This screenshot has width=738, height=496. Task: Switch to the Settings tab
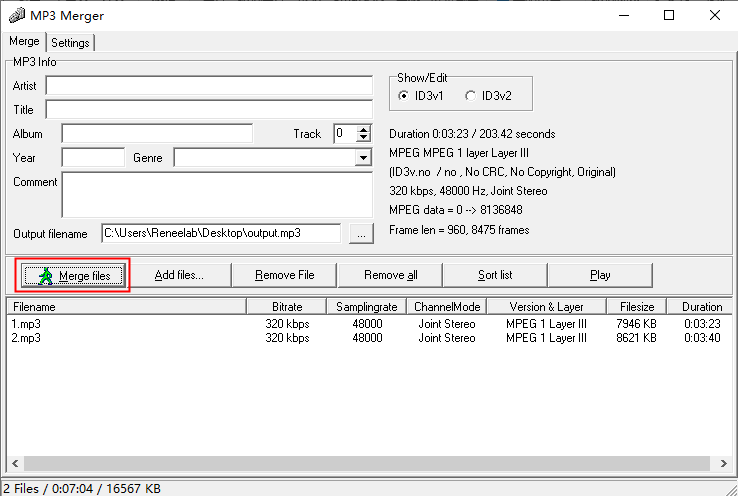point(70,43)
